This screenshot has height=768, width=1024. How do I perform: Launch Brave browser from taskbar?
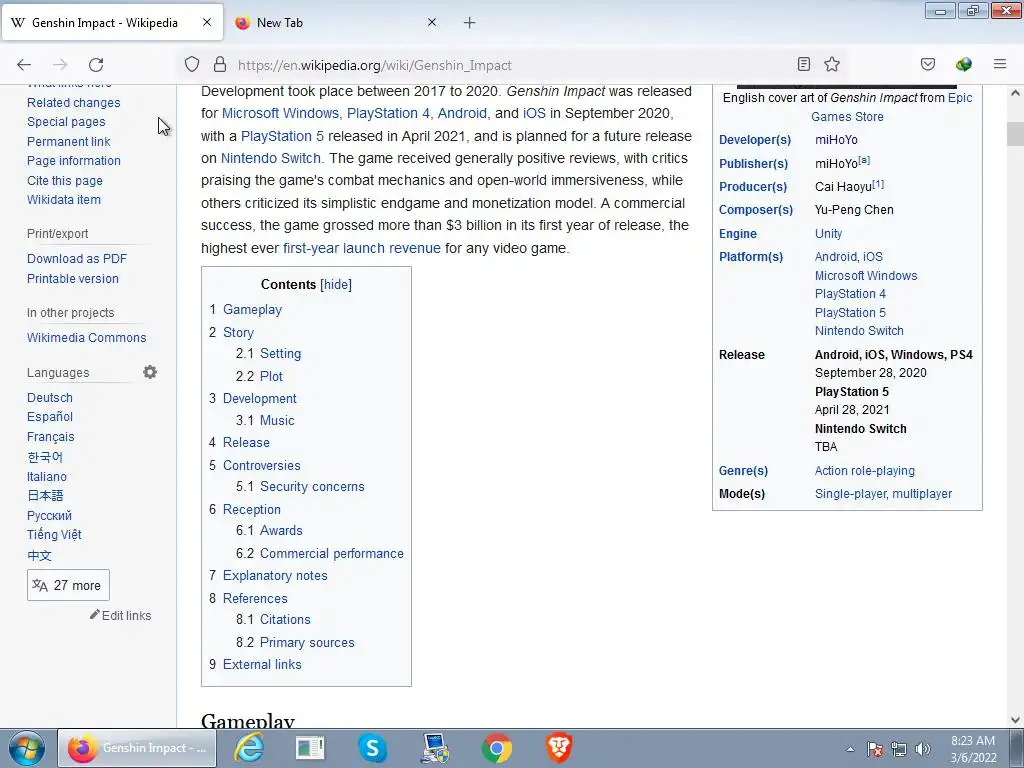tap(558, 748)
